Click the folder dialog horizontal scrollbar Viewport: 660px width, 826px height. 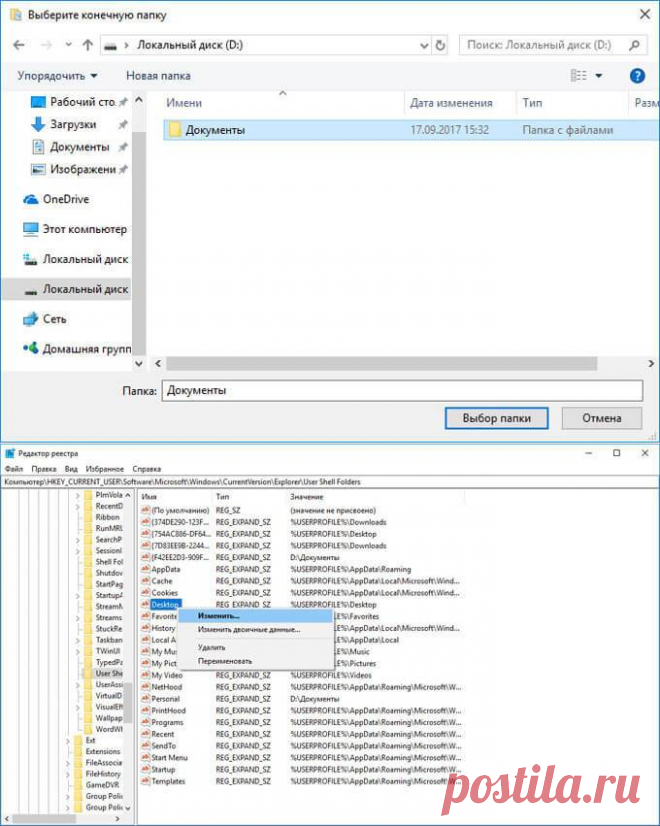382,363
